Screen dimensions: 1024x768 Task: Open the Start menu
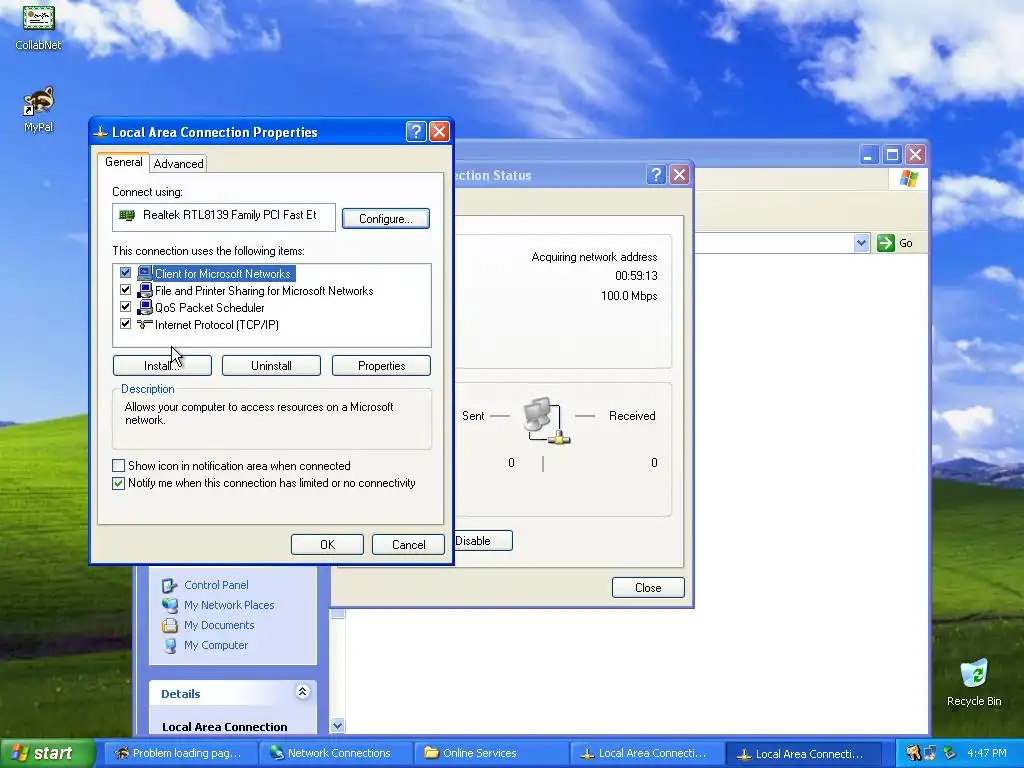[x=47, y=753]
